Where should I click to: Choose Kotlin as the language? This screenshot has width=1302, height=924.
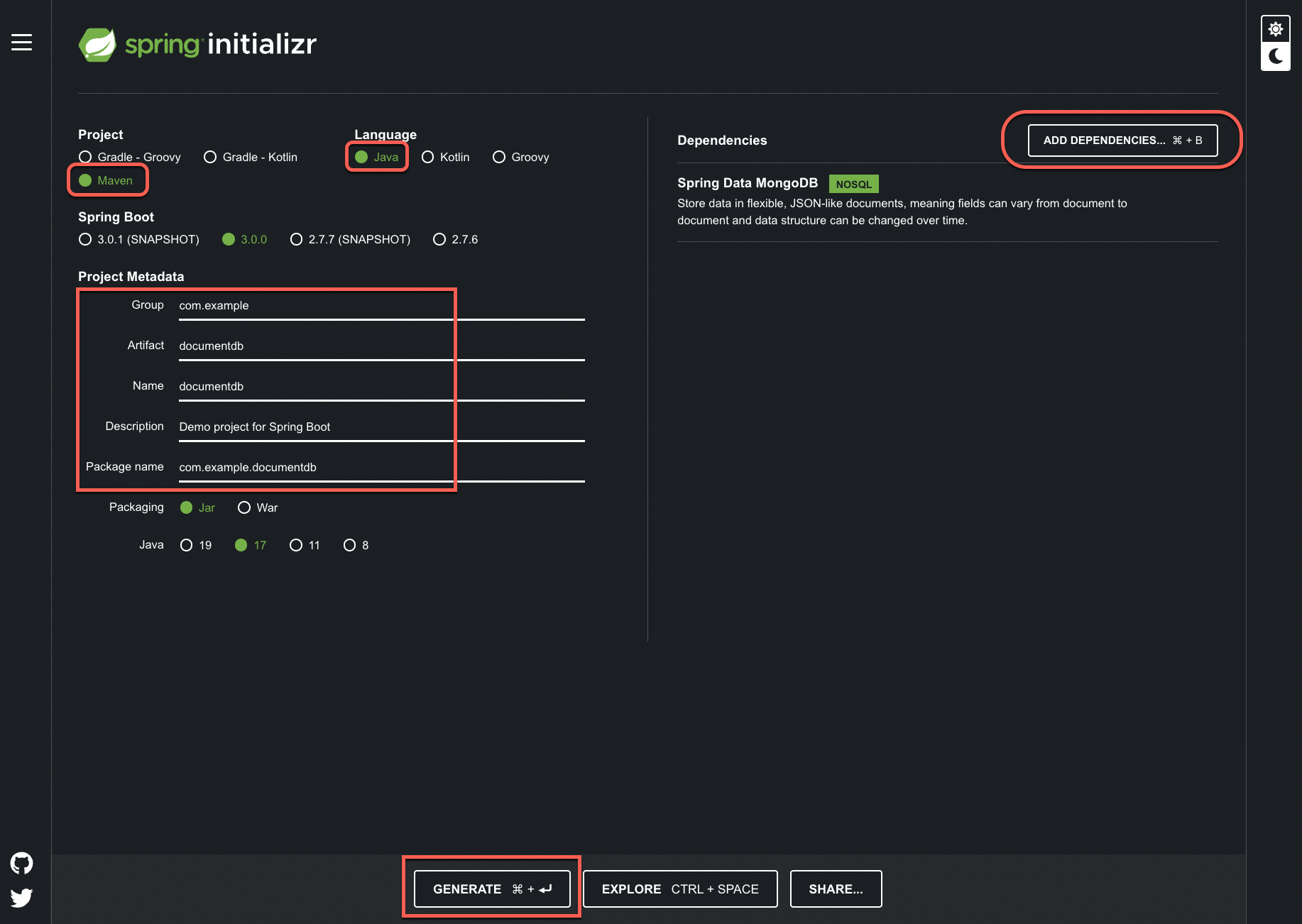pyautogui.click(x=446, y=157)
